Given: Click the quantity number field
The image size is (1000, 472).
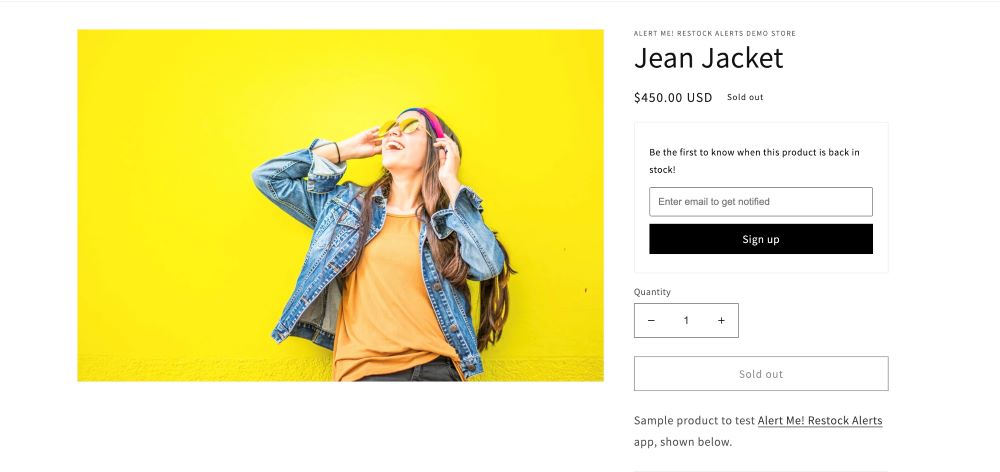Looking at the screenshot, I should [686, 321].
